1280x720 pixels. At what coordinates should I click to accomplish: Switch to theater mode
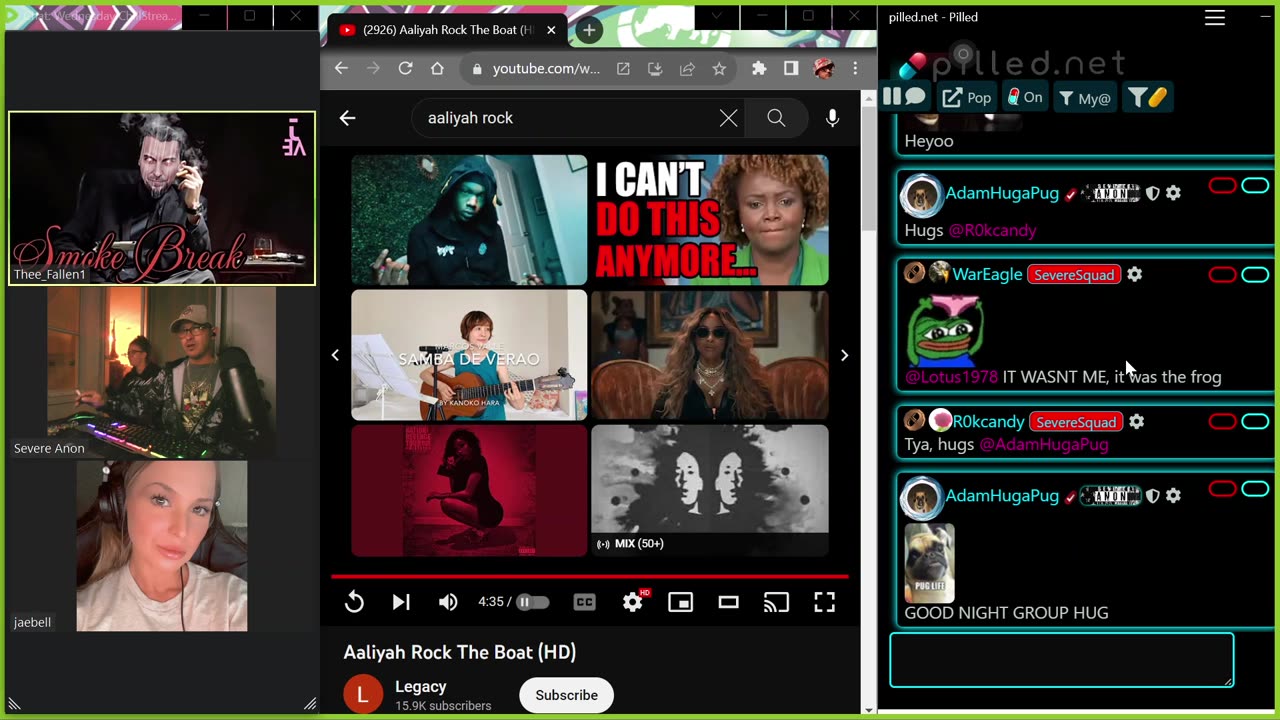(x=729, y=602)
